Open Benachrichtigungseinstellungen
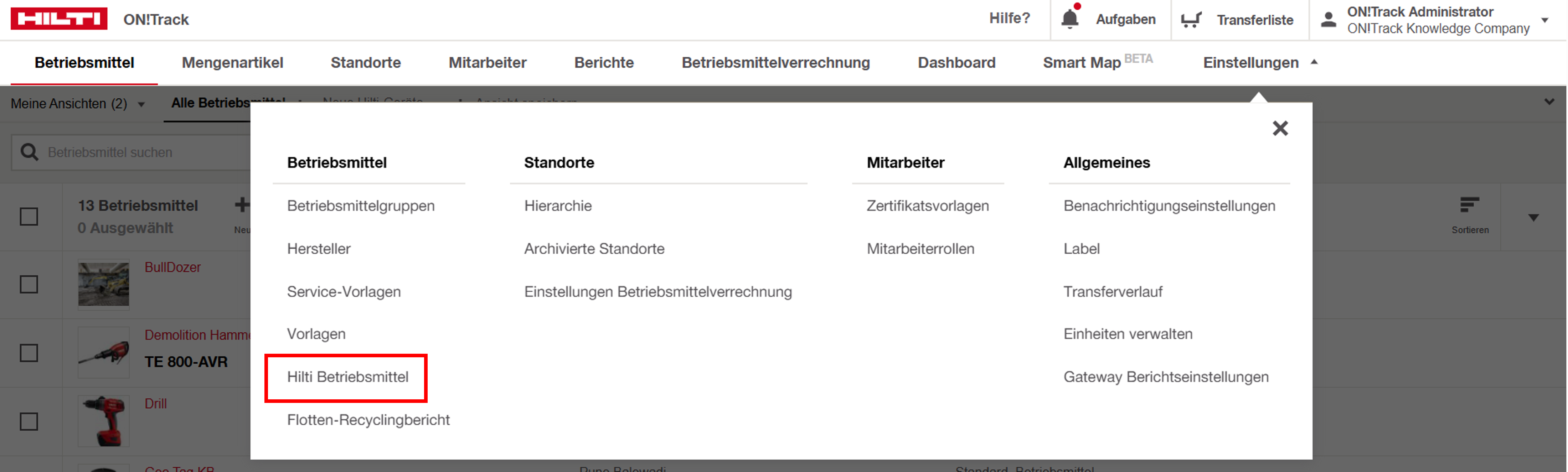This screenshot has width=1568, height=472. [1169, 206]
